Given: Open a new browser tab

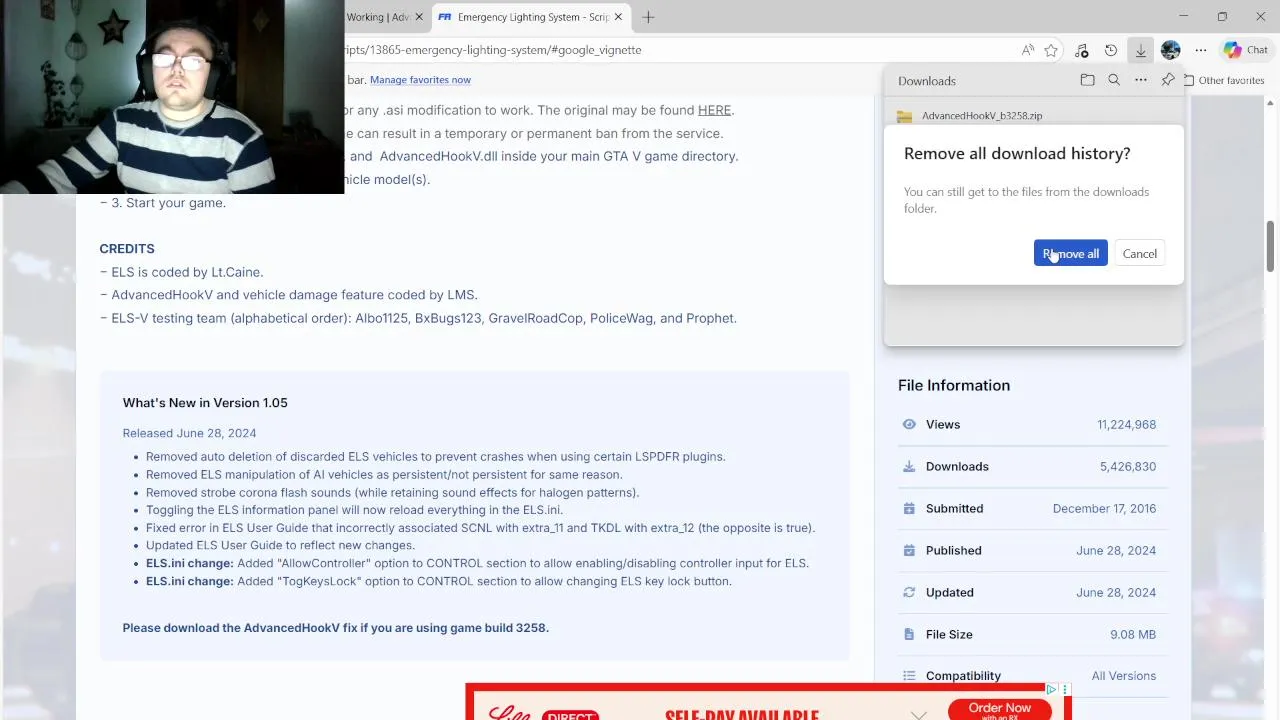Looking at the screenshot, I should [648, 17].
